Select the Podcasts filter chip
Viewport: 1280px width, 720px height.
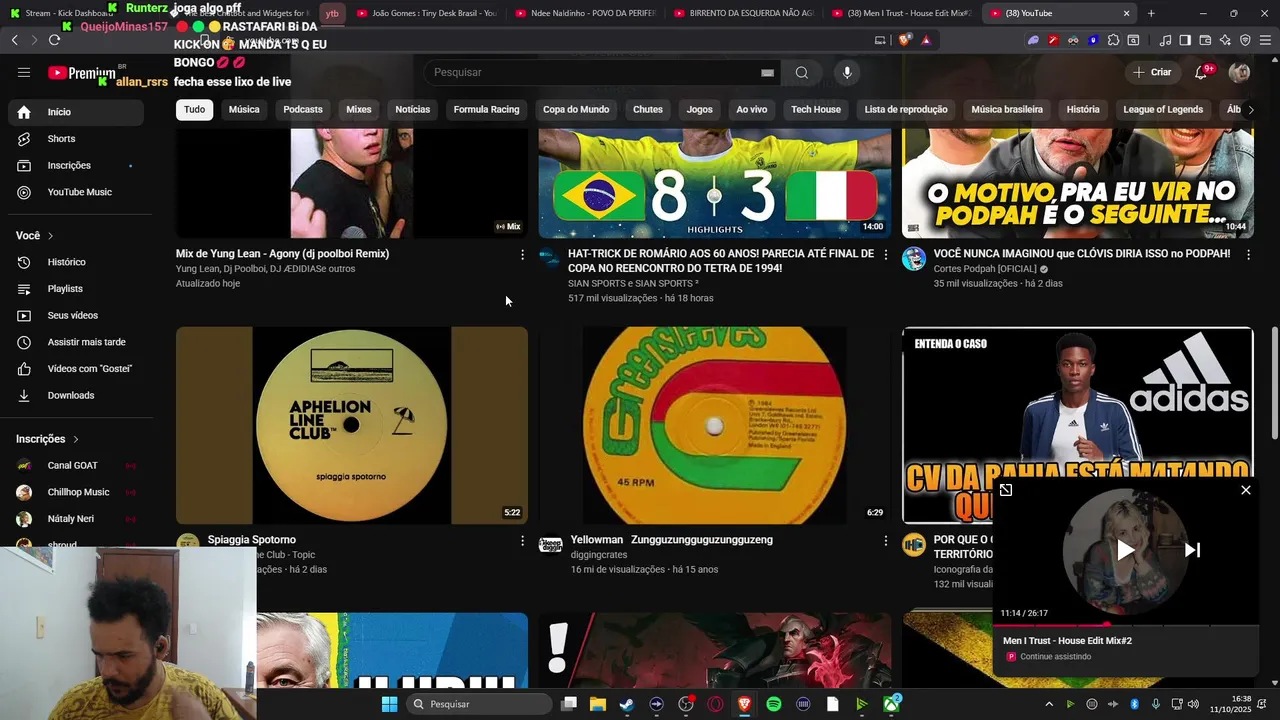pos(303,109)
